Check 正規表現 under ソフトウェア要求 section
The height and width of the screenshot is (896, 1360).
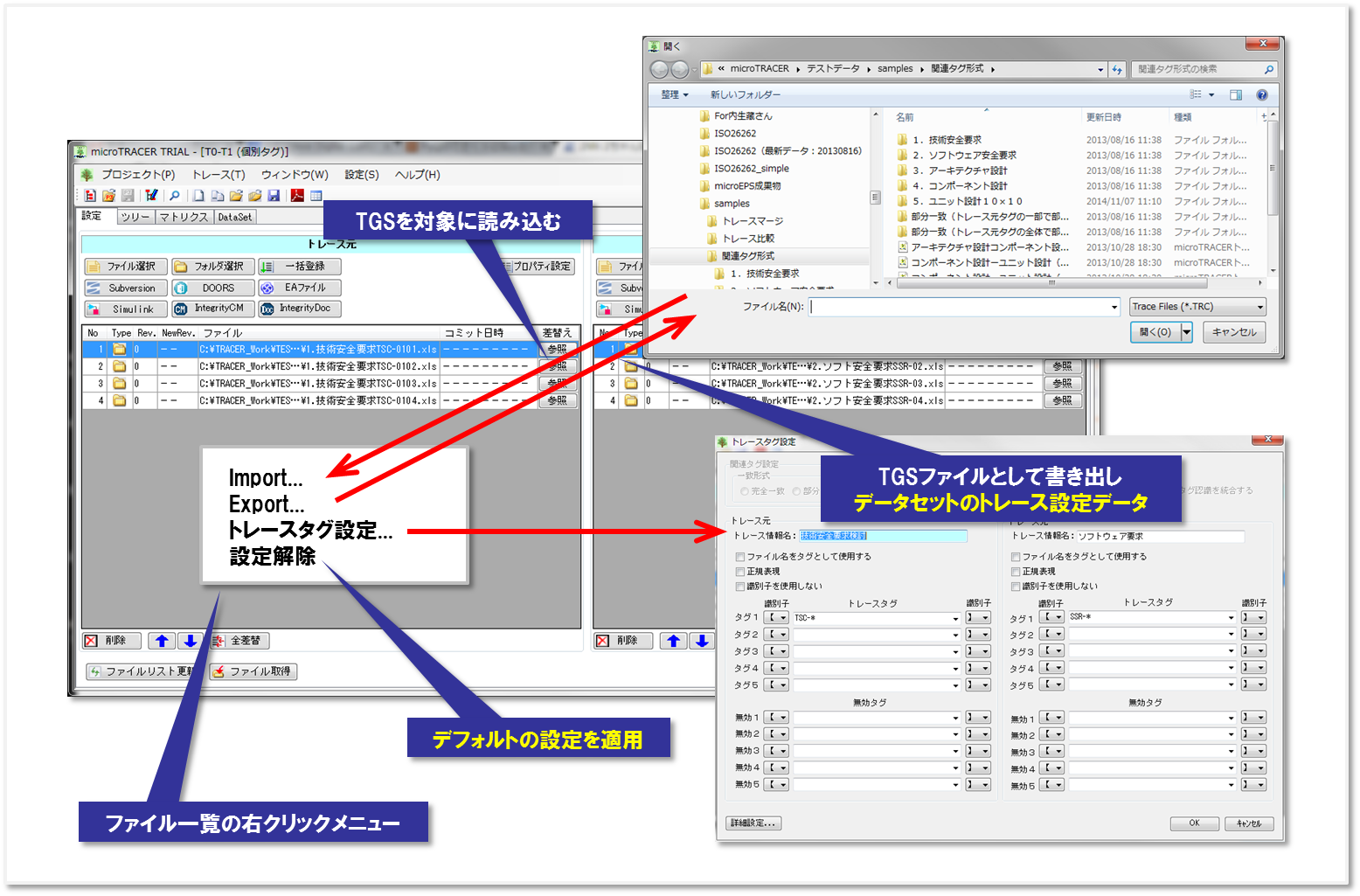(1016, 572)
